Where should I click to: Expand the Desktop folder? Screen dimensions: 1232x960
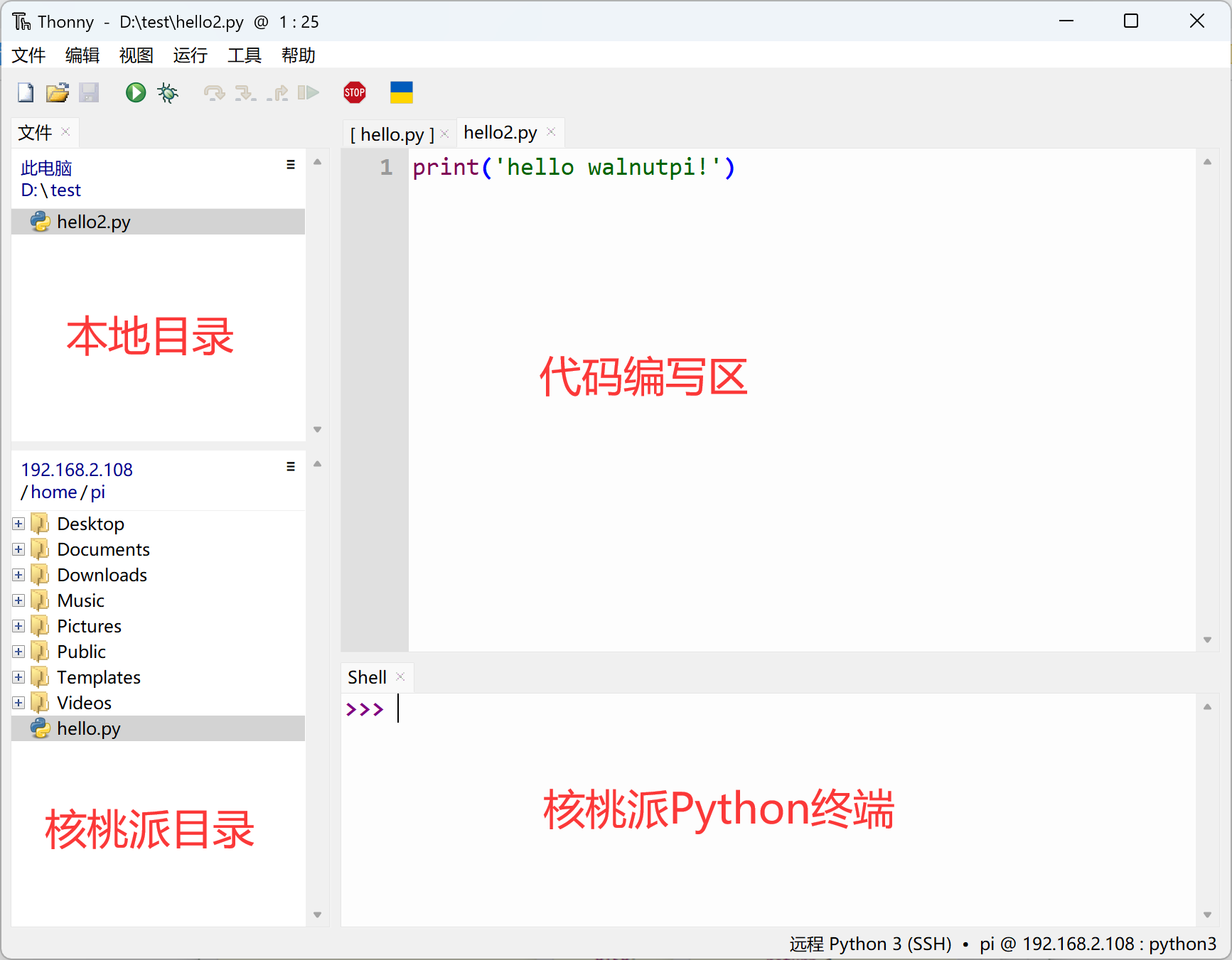tap(18, 524)
